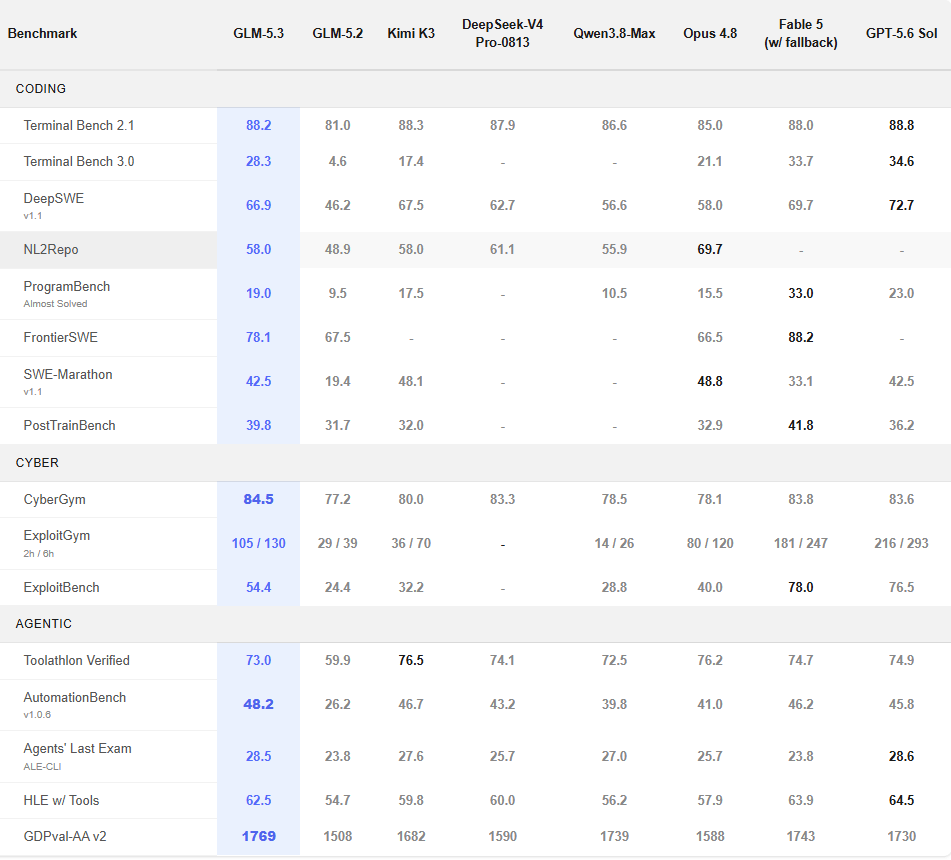Click the 61.1 NL2Repo score

[503, 249]
